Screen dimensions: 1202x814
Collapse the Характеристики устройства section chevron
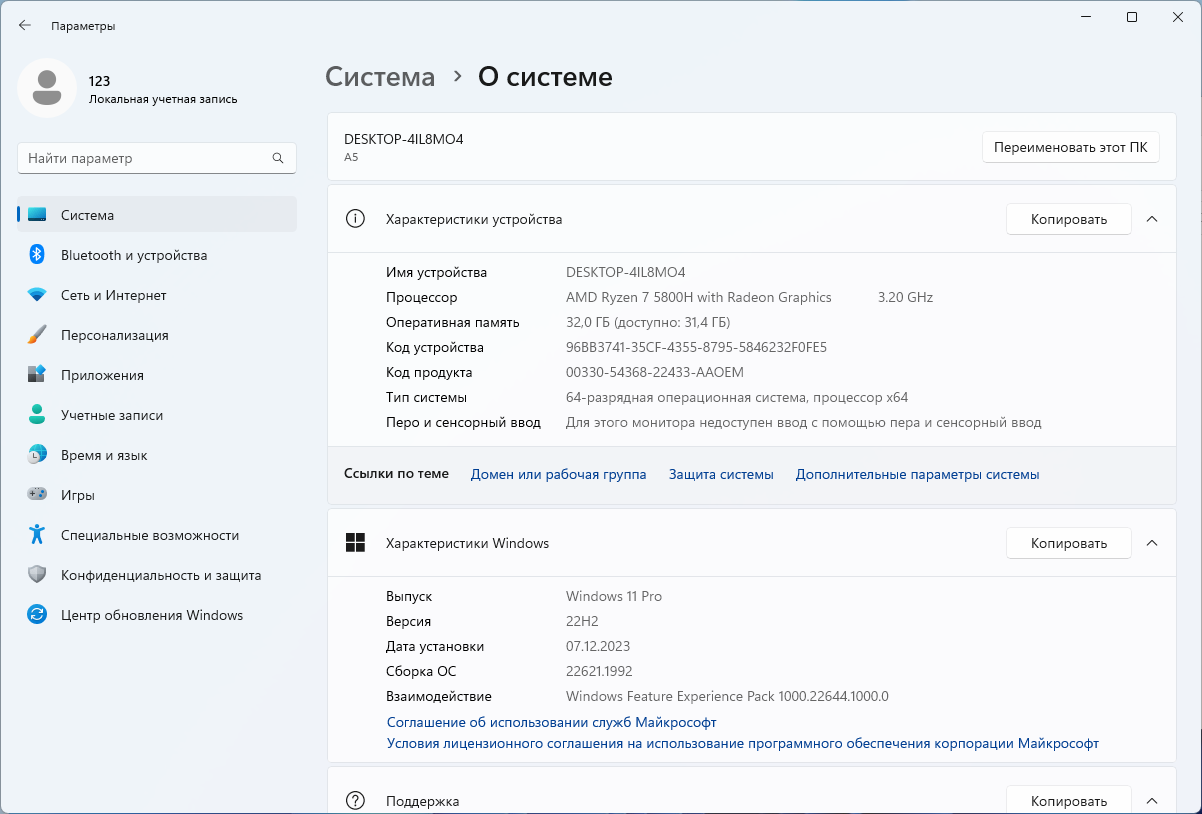(x=1151, y=219)
